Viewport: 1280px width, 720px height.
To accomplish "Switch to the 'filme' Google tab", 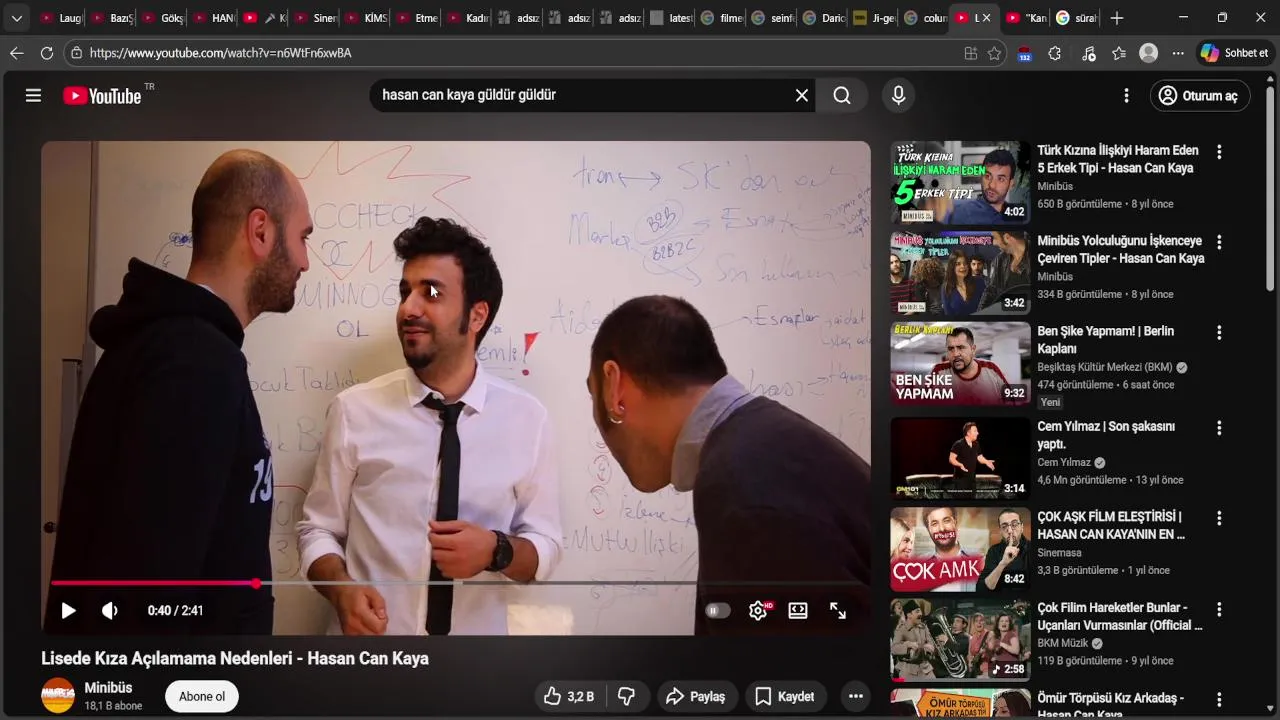I will [x=723, y=18].
